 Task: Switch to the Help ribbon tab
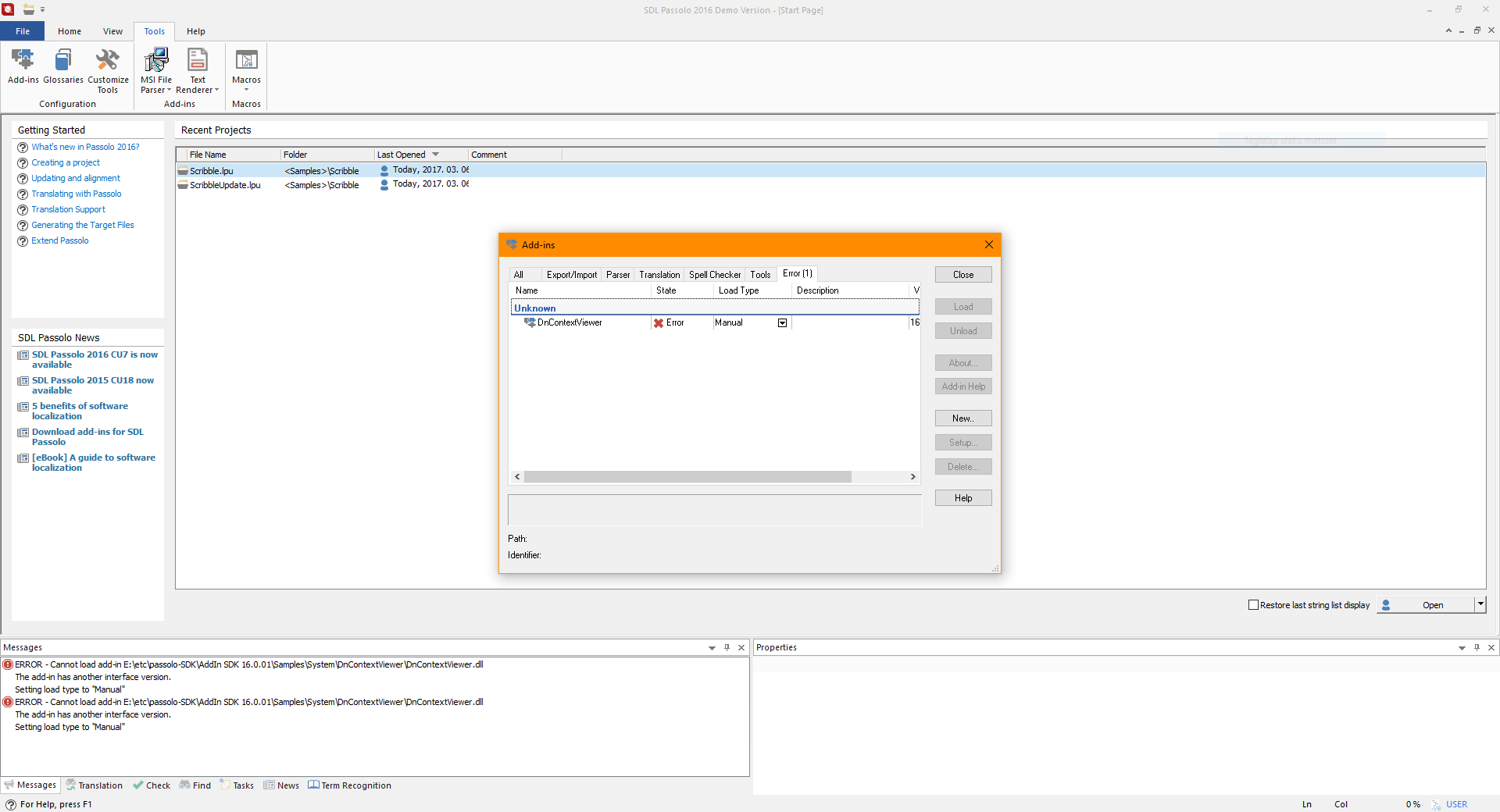(x=196, y=31)
